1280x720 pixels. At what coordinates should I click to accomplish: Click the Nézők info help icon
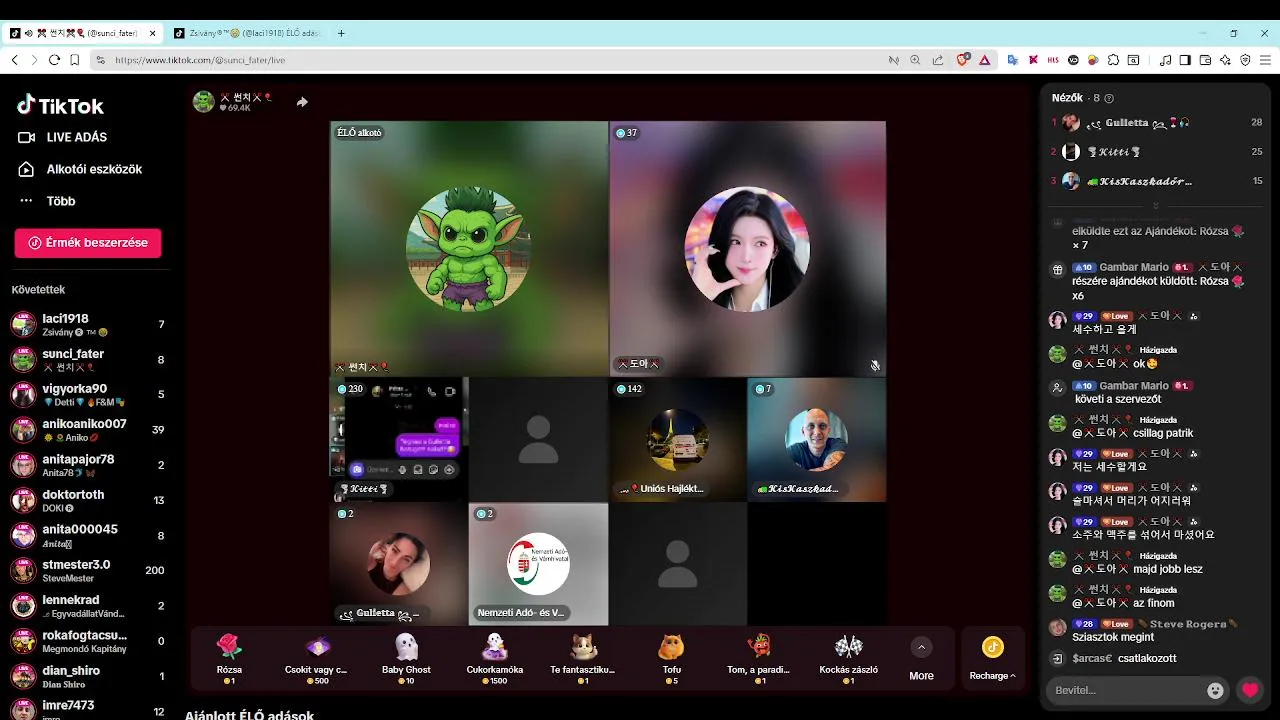pos(1108,98)
